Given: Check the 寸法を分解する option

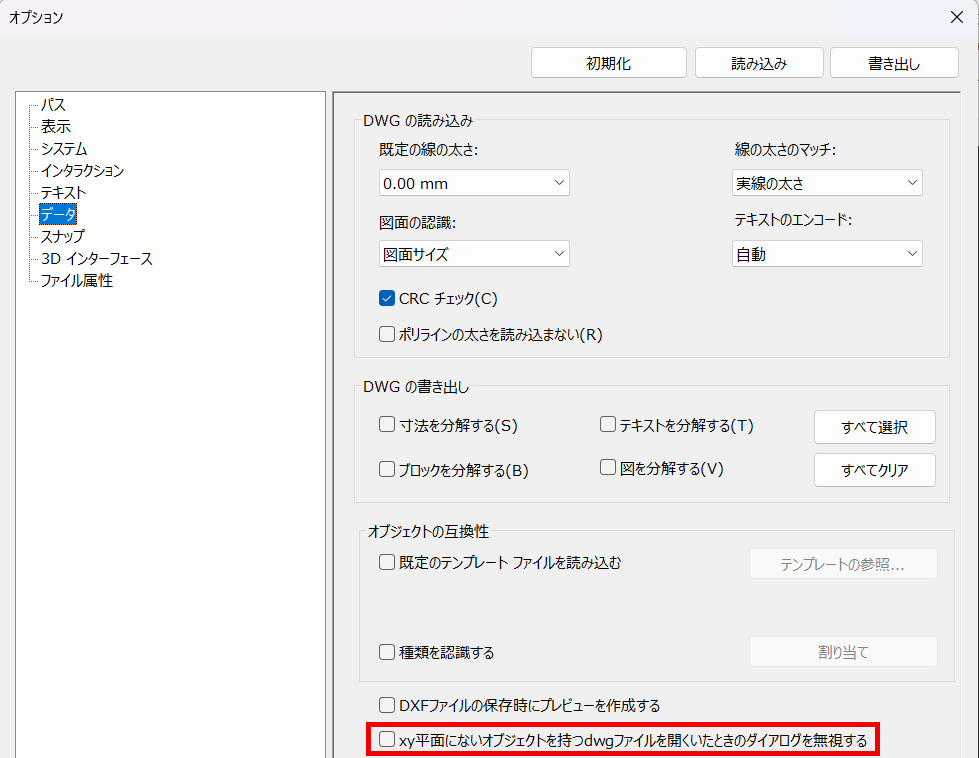Looking at the screenshot, I should click(386, 425).
